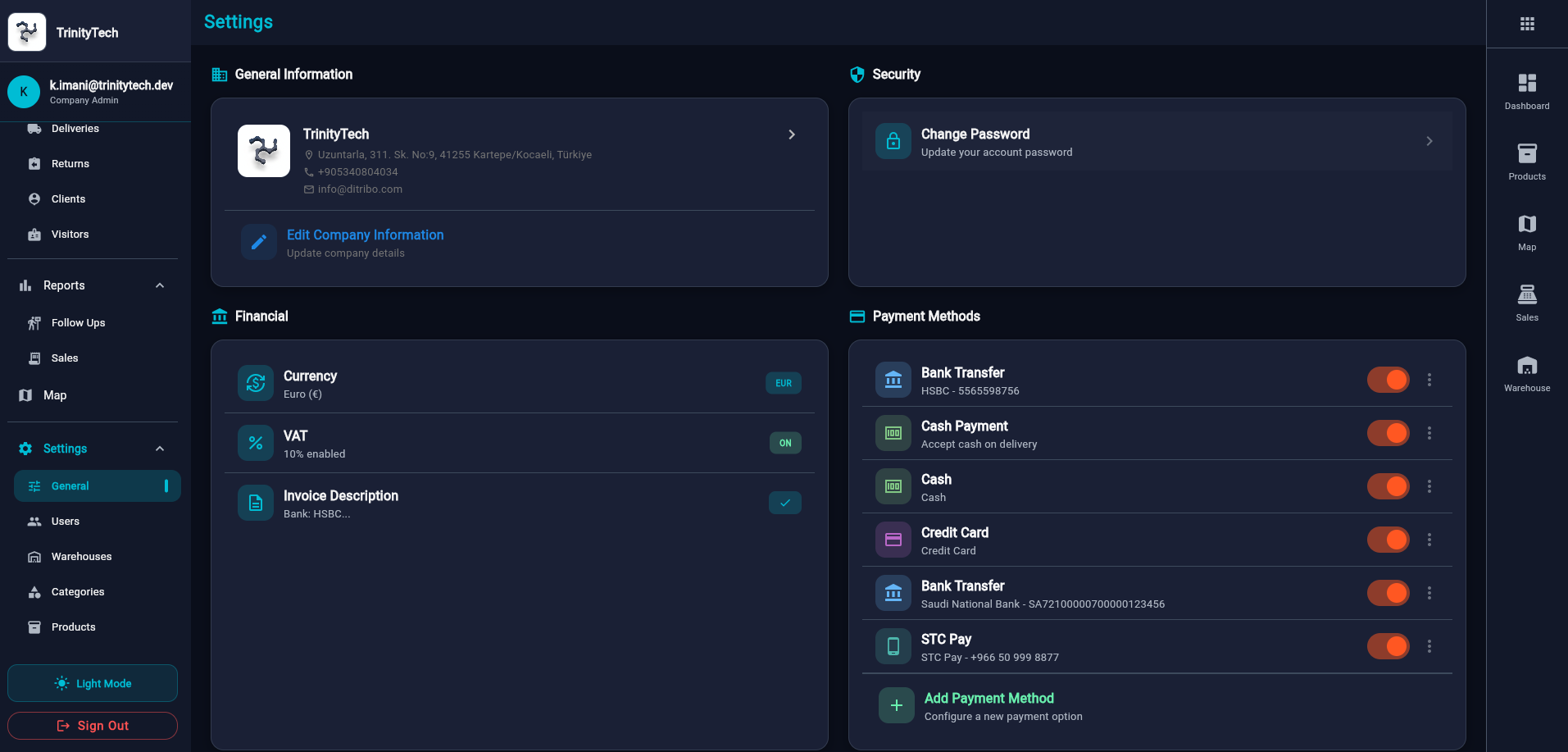
Task: Open Products from the right sidebar
Action: pos(1525,160)
